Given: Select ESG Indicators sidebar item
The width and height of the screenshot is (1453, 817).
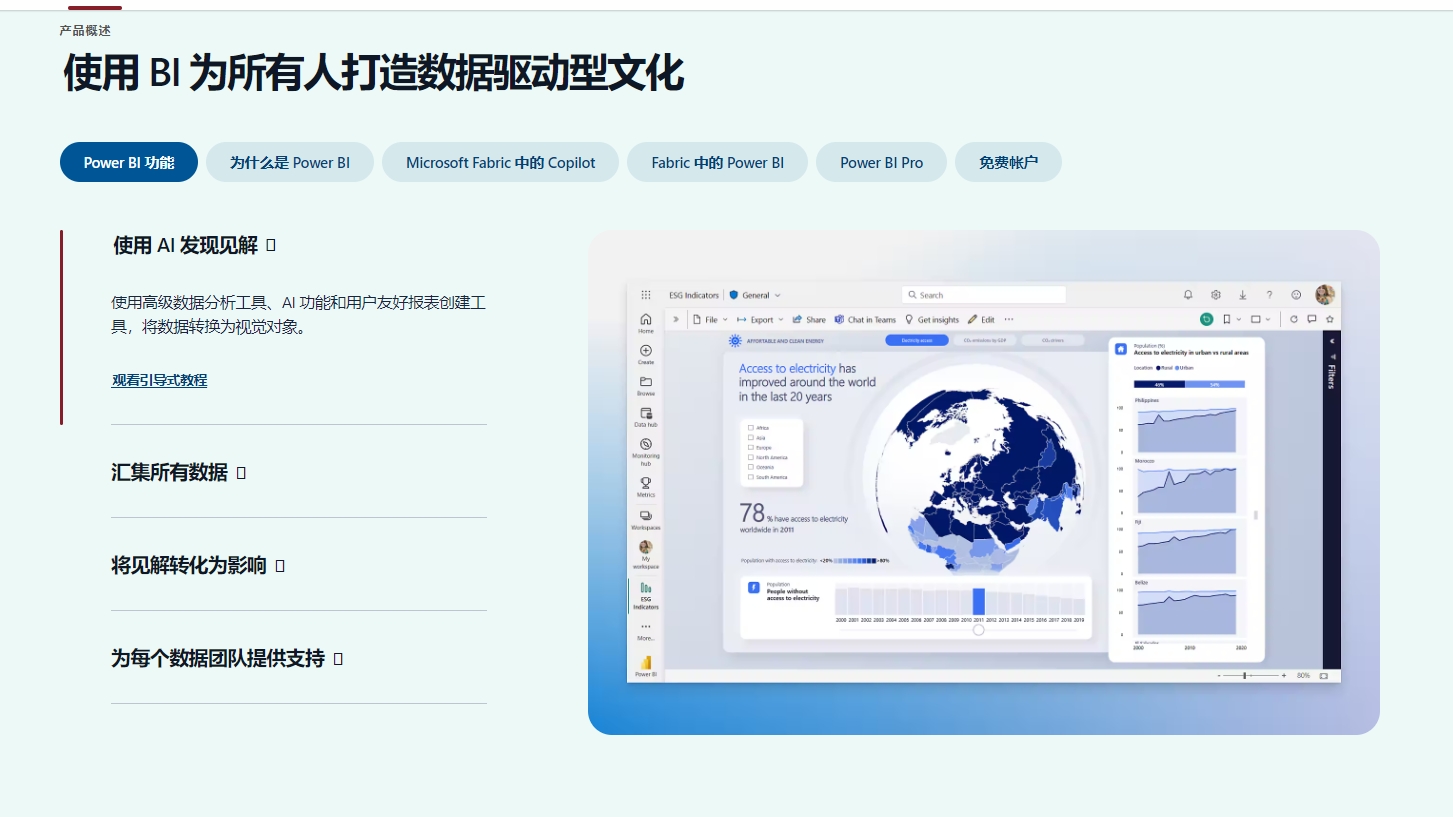Looking at the screenshot, I should (646, 595).
